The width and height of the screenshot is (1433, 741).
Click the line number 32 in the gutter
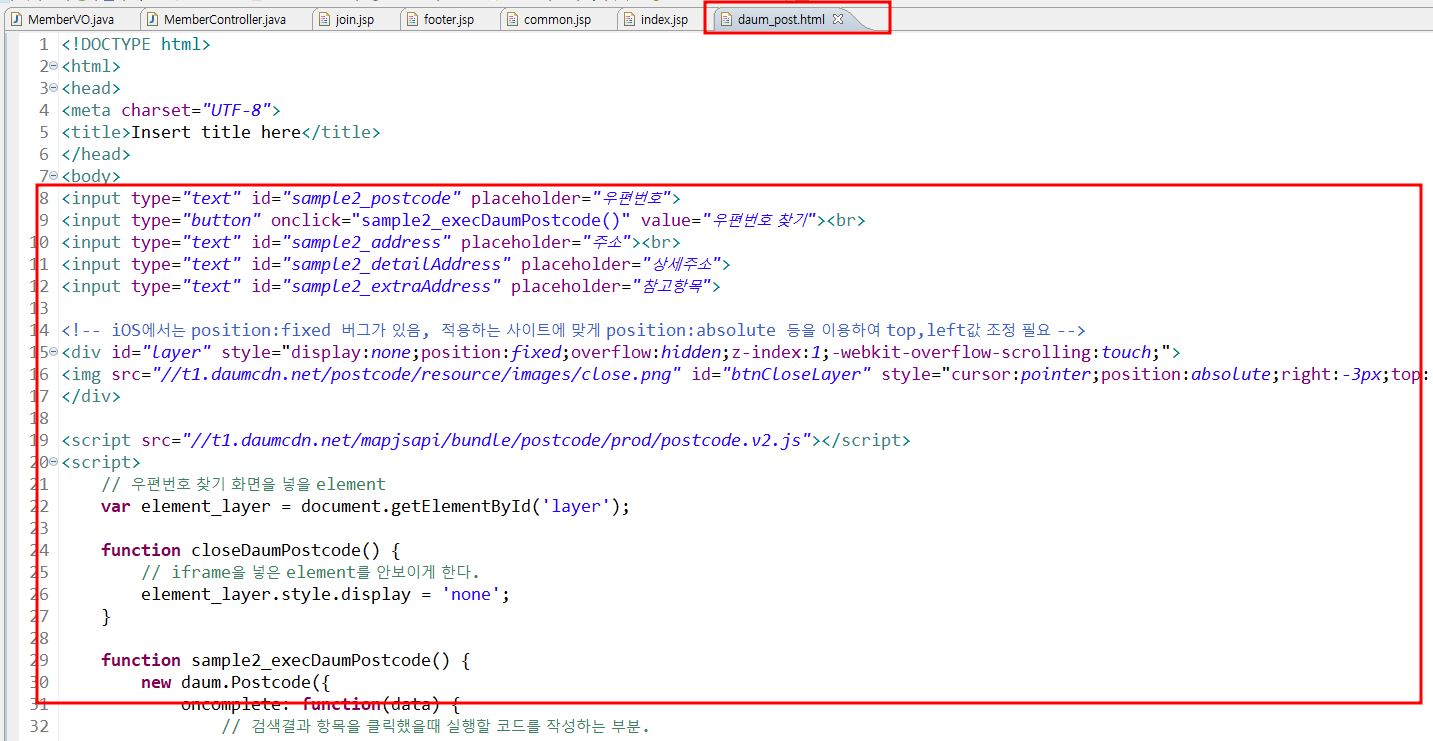tap(39, 726)
